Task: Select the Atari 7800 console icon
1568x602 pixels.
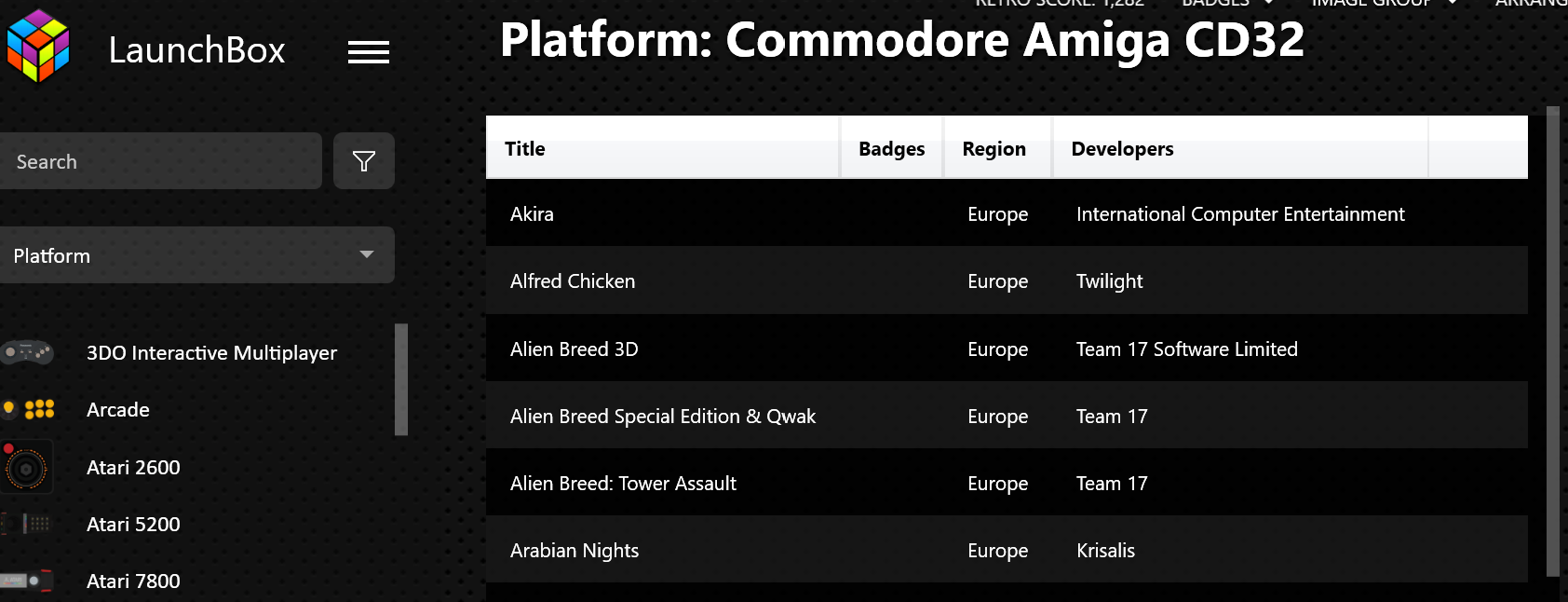Action: tap(26, 581)
